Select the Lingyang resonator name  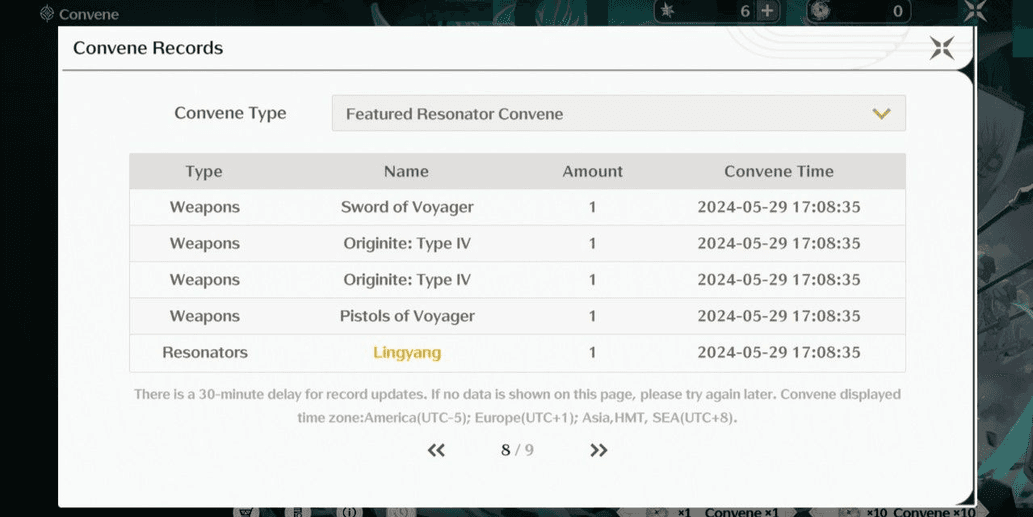click(x=407, y=352)
